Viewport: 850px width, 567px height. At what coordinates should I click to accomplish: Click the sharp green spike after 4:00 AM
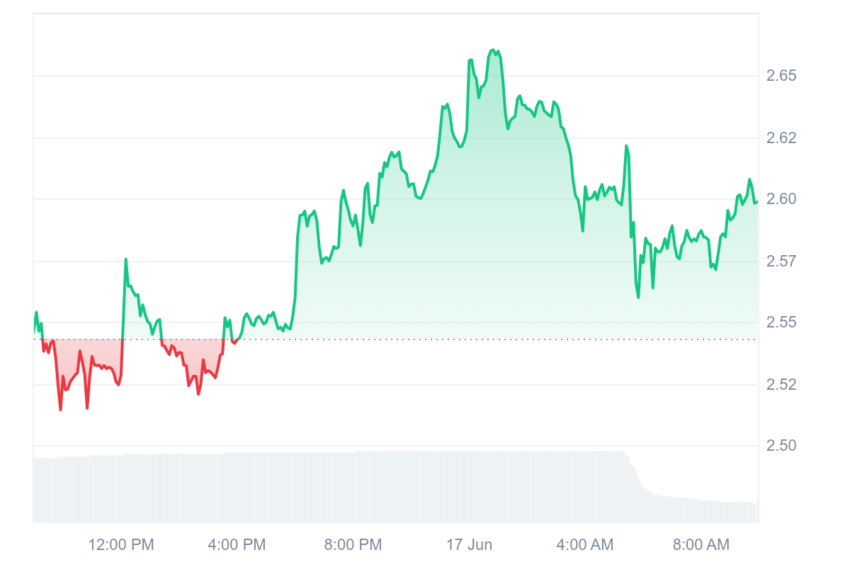[627, 146]
